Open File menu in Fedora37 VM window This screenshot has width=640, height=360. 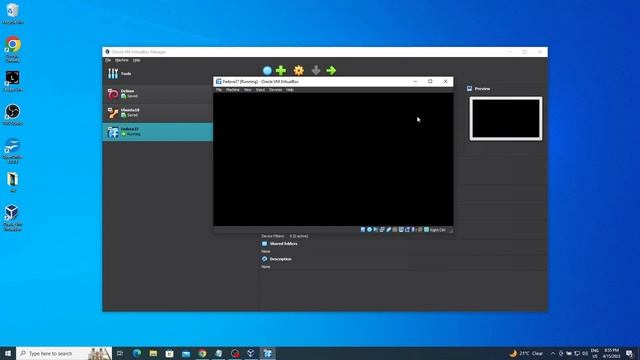[x=219, y=90]
